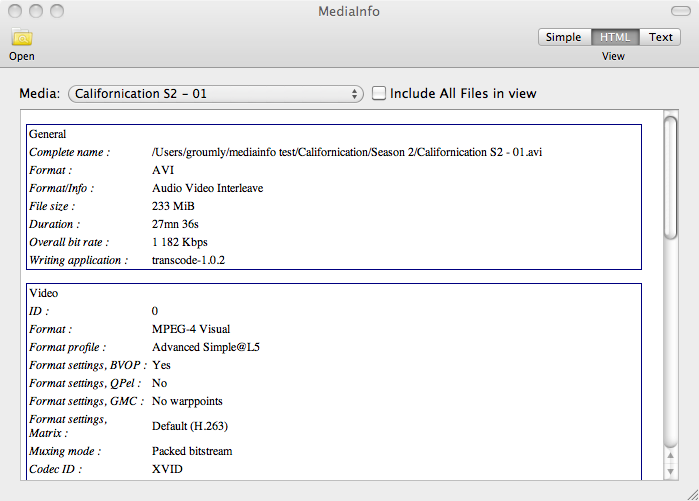Click the 'Format/Info :' label
699x501 pixels.
(62, 188)
